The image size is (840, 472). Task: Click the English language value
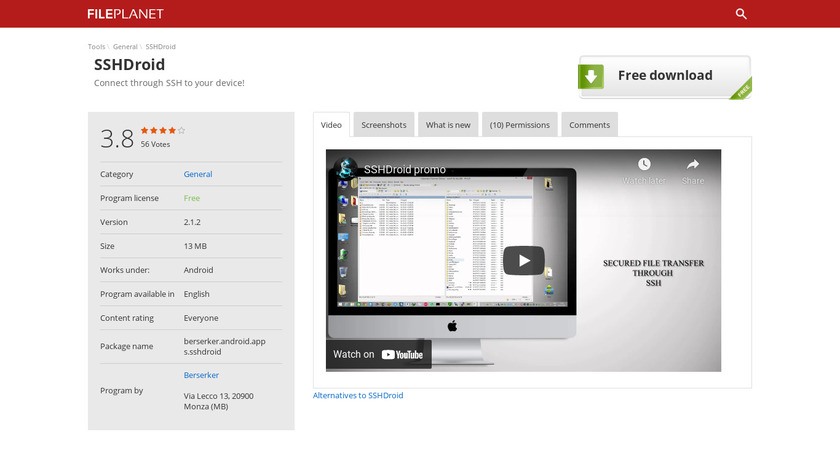pos(196,294)
